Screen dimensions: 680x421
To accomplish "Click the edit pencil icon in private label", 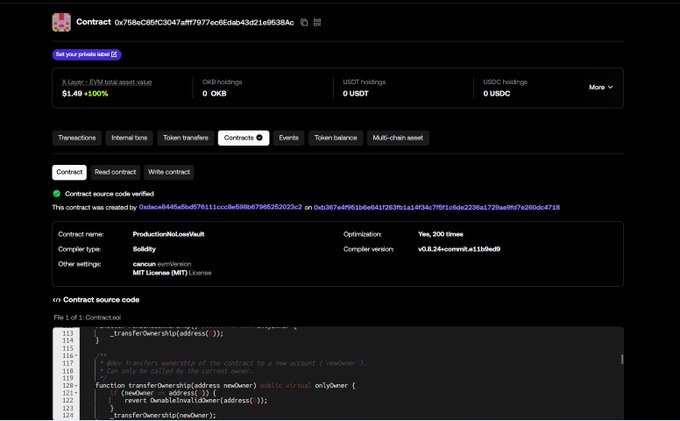I will pyautogui.click(x=114, y=54).
